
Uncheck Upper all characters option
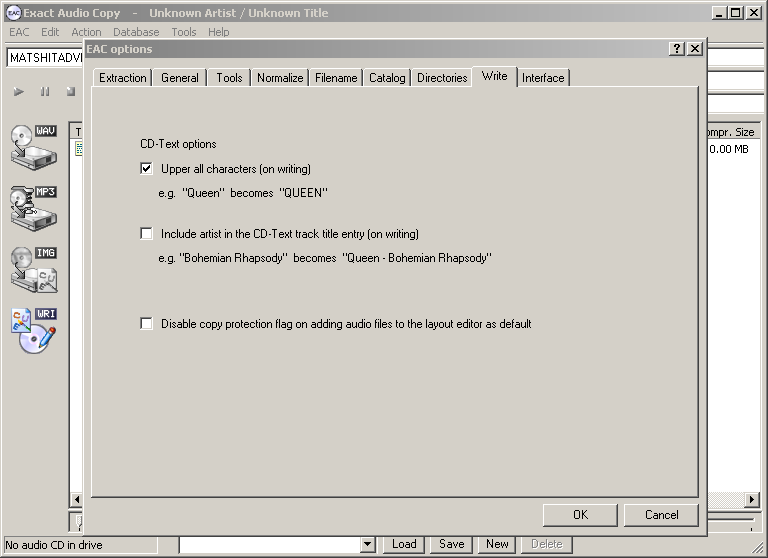click(x=146, y=169)
